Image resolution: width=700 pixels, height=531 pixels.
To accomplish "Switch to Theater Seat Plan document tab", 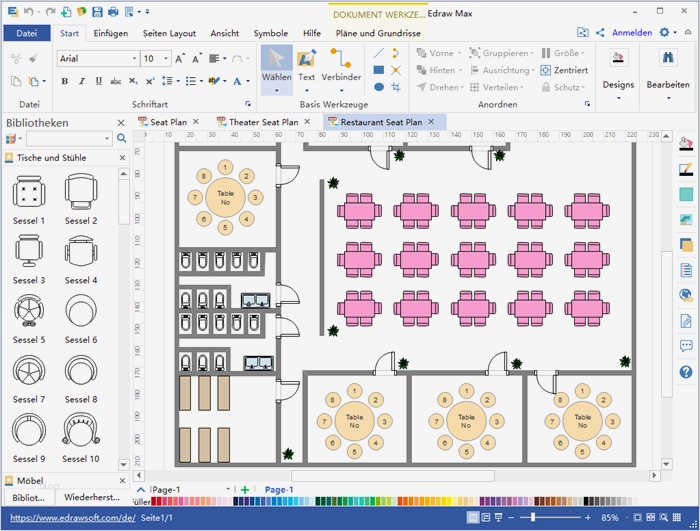I will coord(264,122).
